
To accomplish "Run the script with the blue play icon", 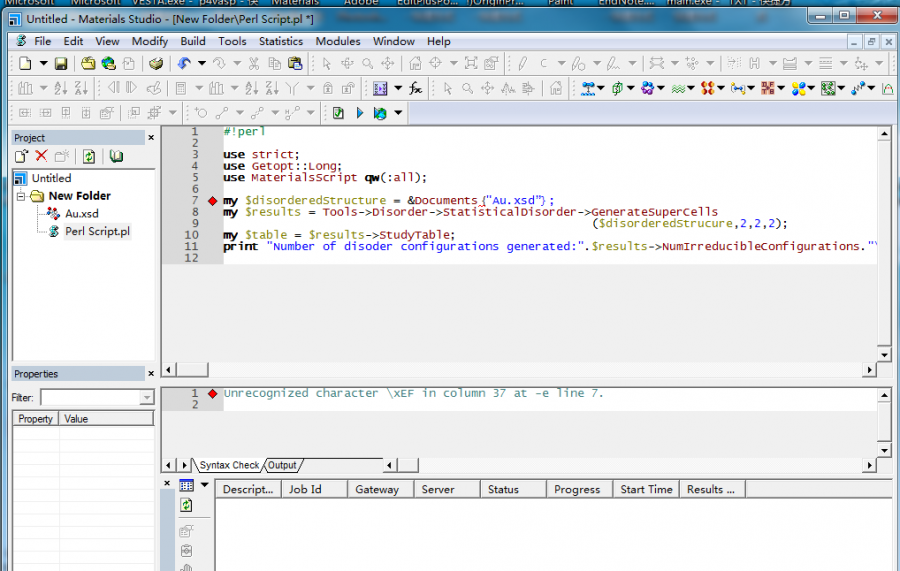I will click(360, 114).
